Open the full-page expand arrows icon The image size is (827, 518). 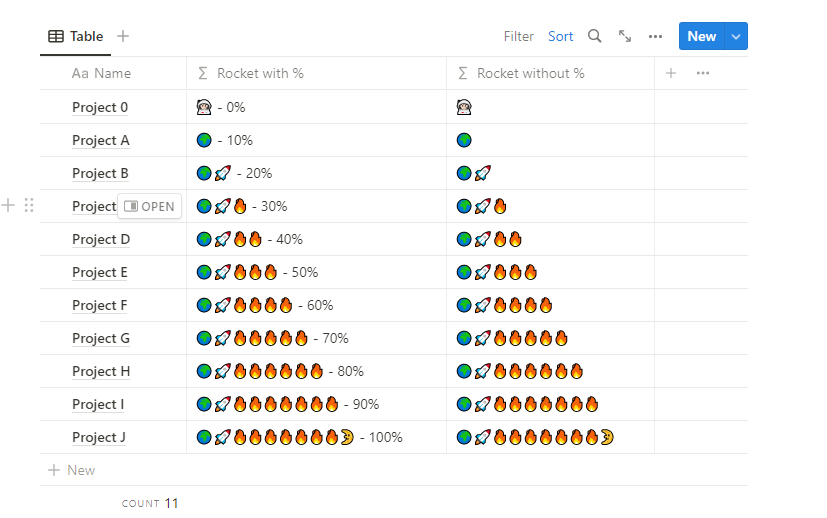tap(625, 36)
